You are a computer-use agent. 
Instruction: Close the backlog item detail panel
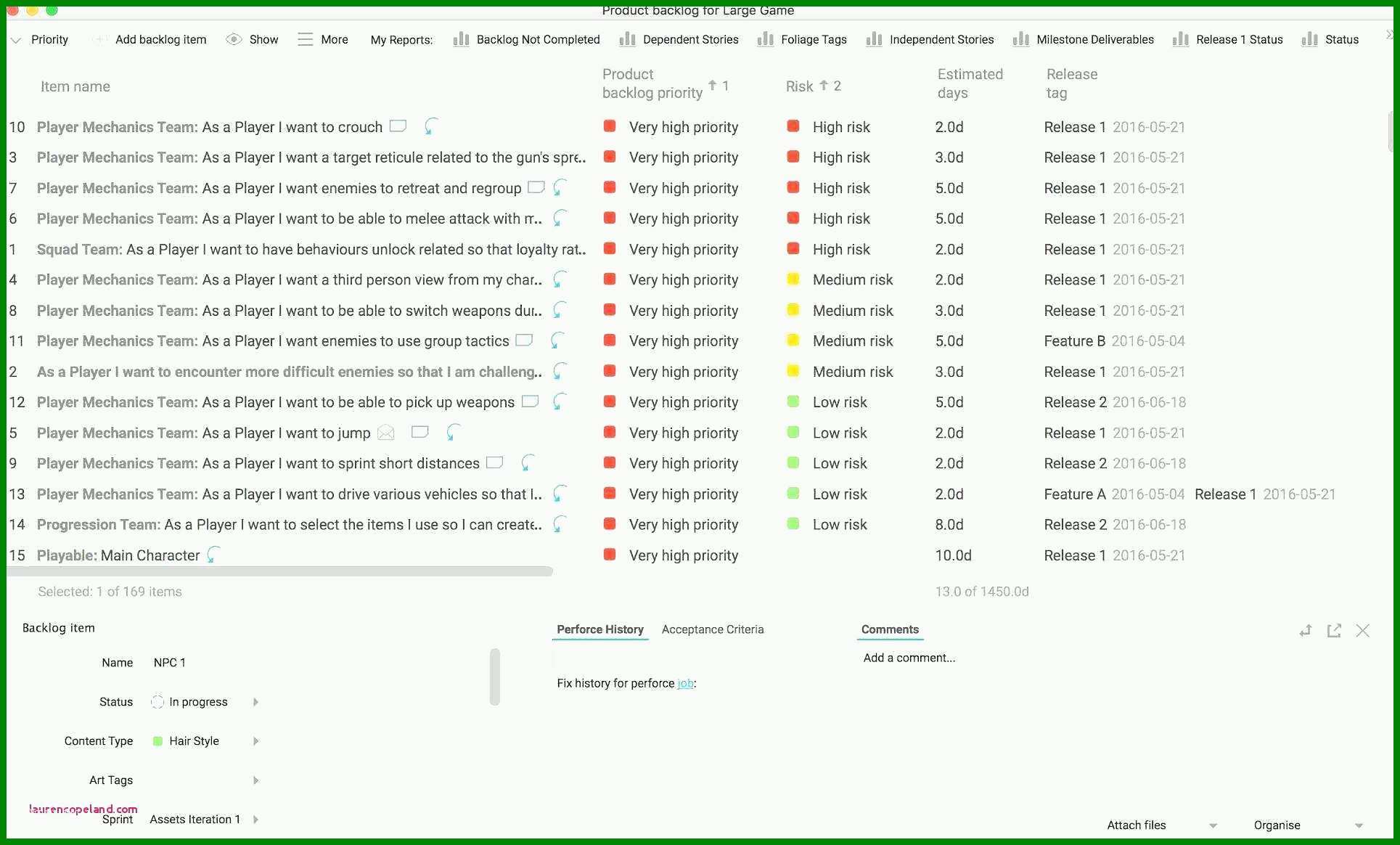pos(1363,630)
